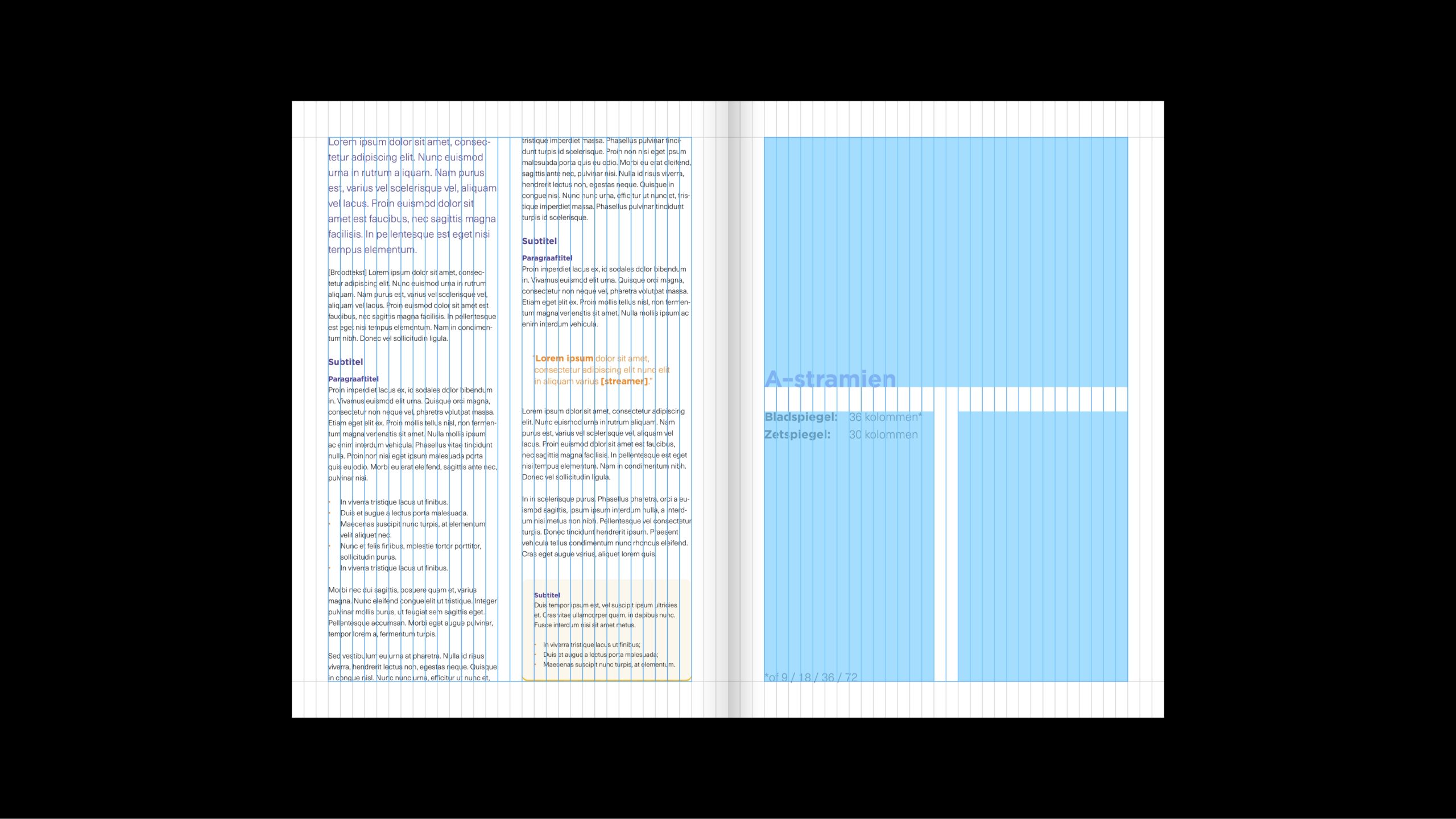Click the "36 kolommen*" value
The height and width of the screenshot is (819, 1456).
[x=886, y=417]
